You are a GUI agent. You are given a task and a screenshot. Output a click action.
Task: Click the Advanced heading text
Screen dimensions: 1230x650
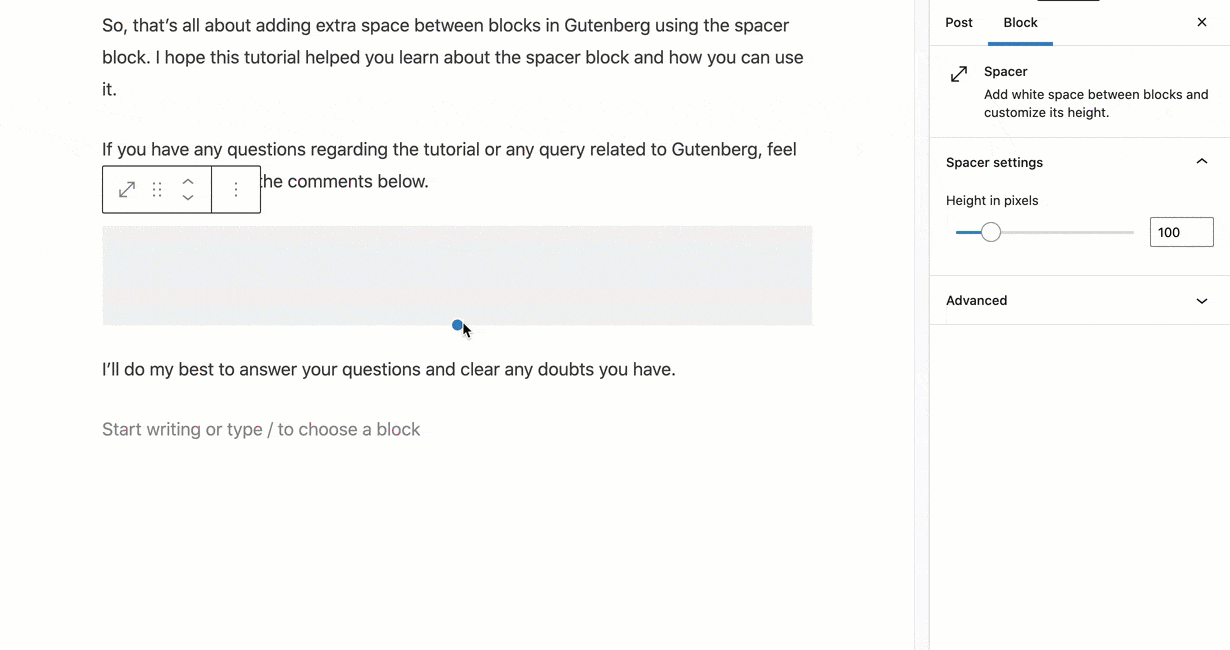pos(976,300)
